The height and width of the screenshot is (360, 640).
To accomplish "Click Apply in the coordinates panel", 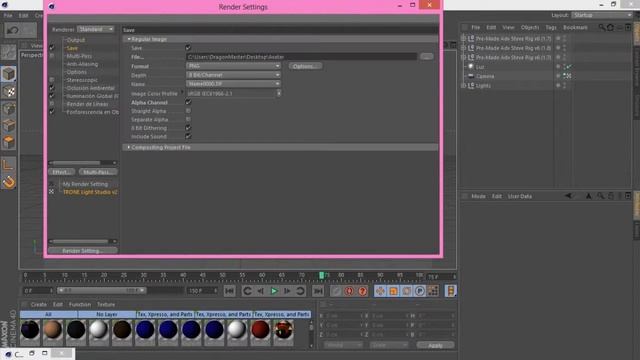I will [435, 345].
